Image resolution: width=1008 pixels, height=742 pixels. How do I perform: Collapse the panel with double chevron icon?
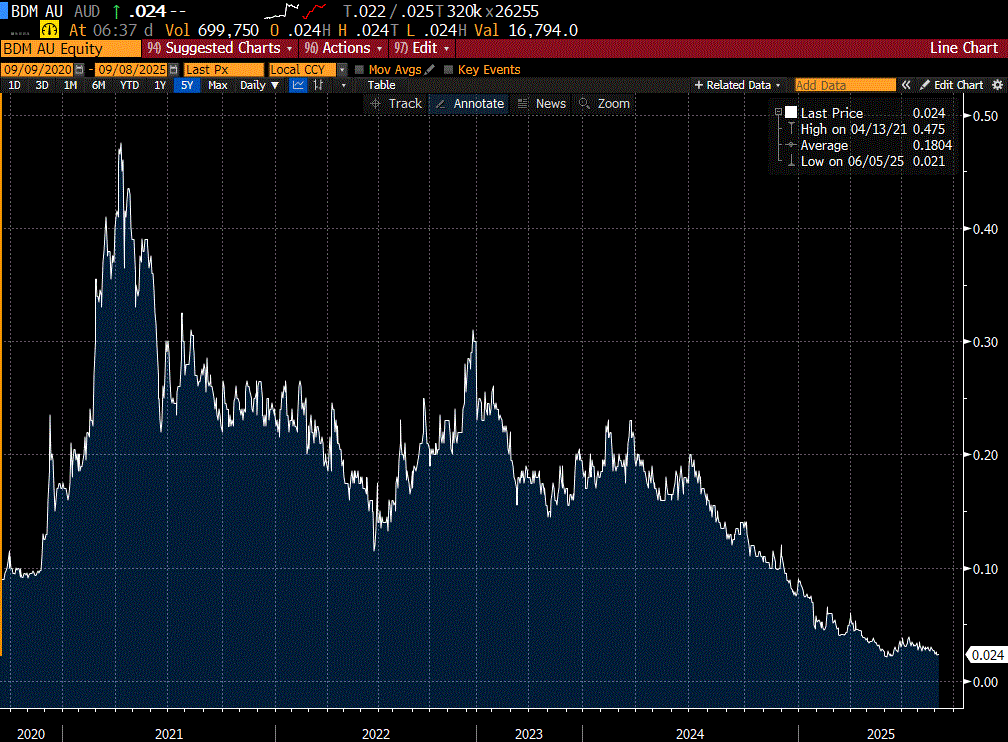click(907, 85)
